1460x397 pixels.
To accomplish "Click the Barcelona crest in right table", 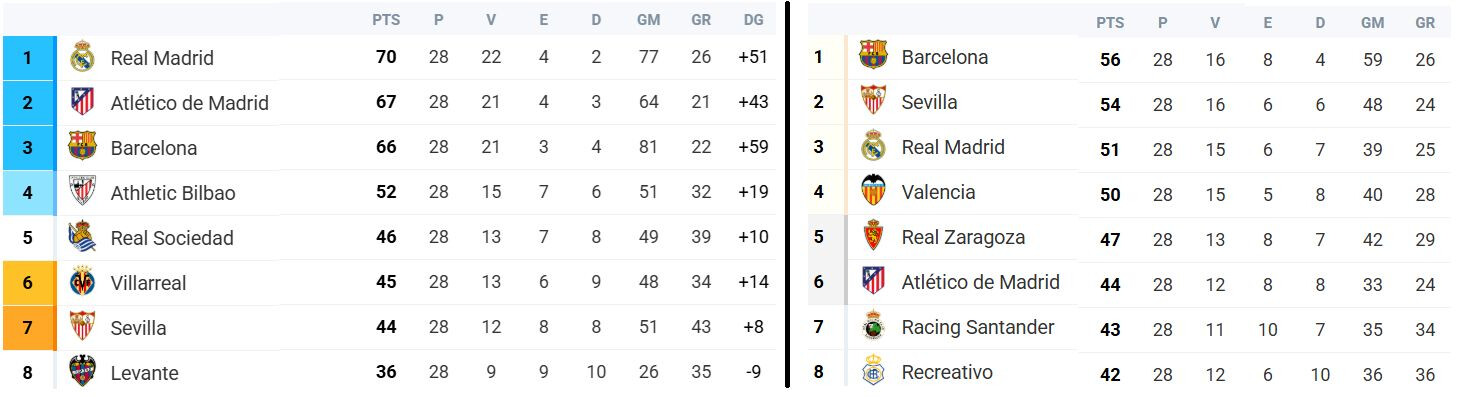I will point(874,57).
